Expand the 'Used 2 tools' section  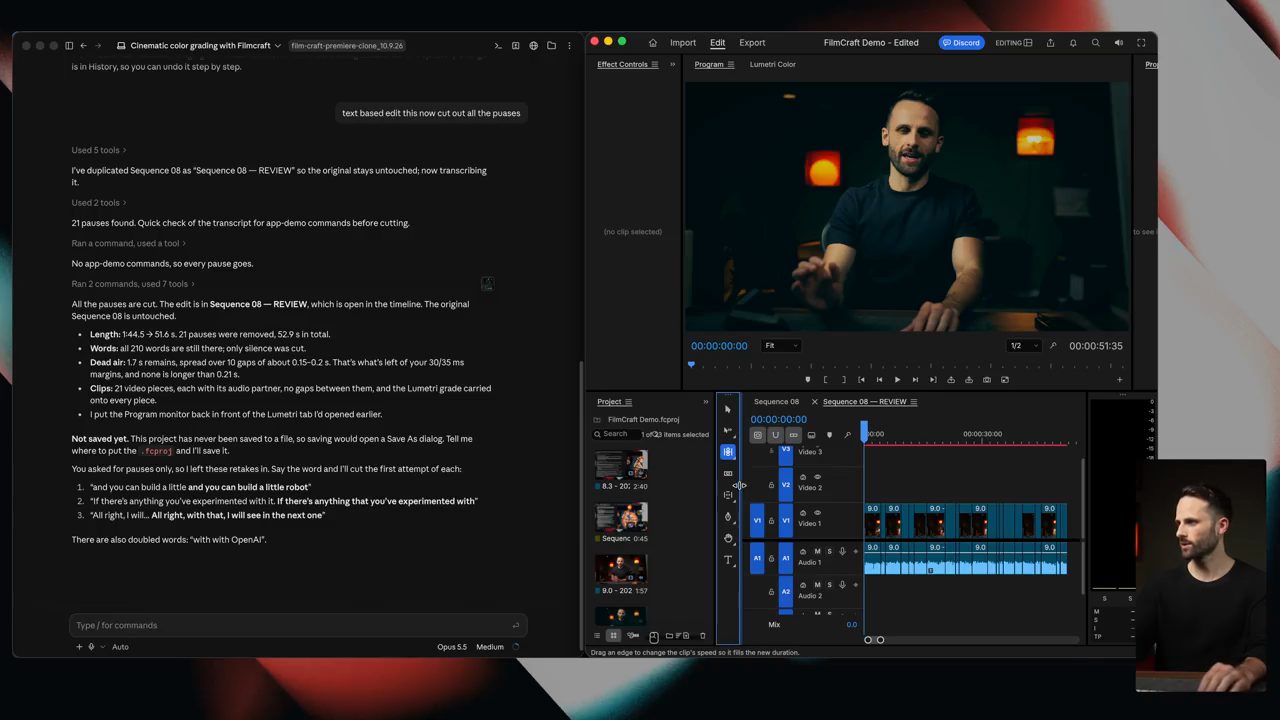click(x=99, y=203)
